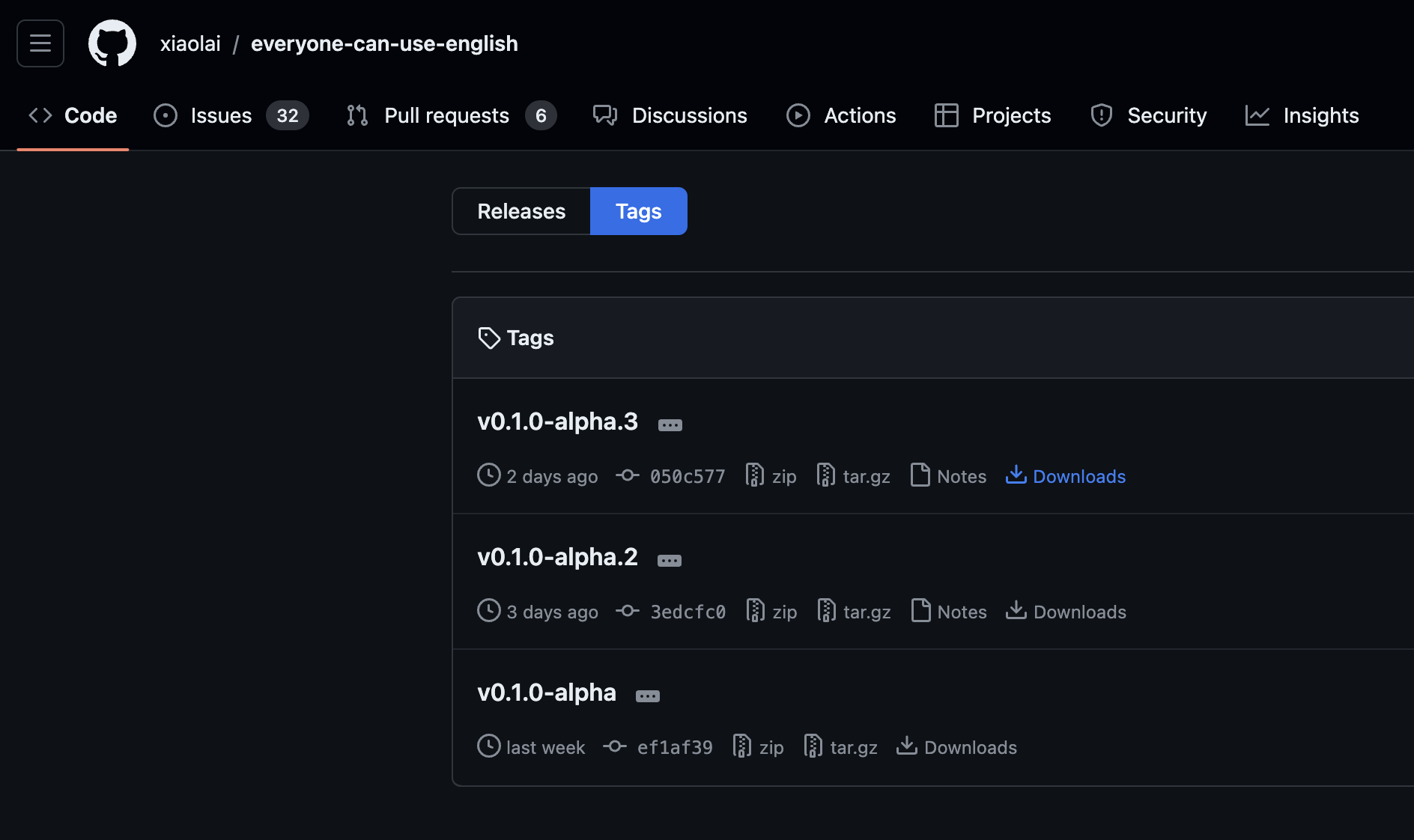This screenshot has width=1414, height=840.
Task: Open Downloads for v0.1.0-alpha
Action: tap(957, 747)
